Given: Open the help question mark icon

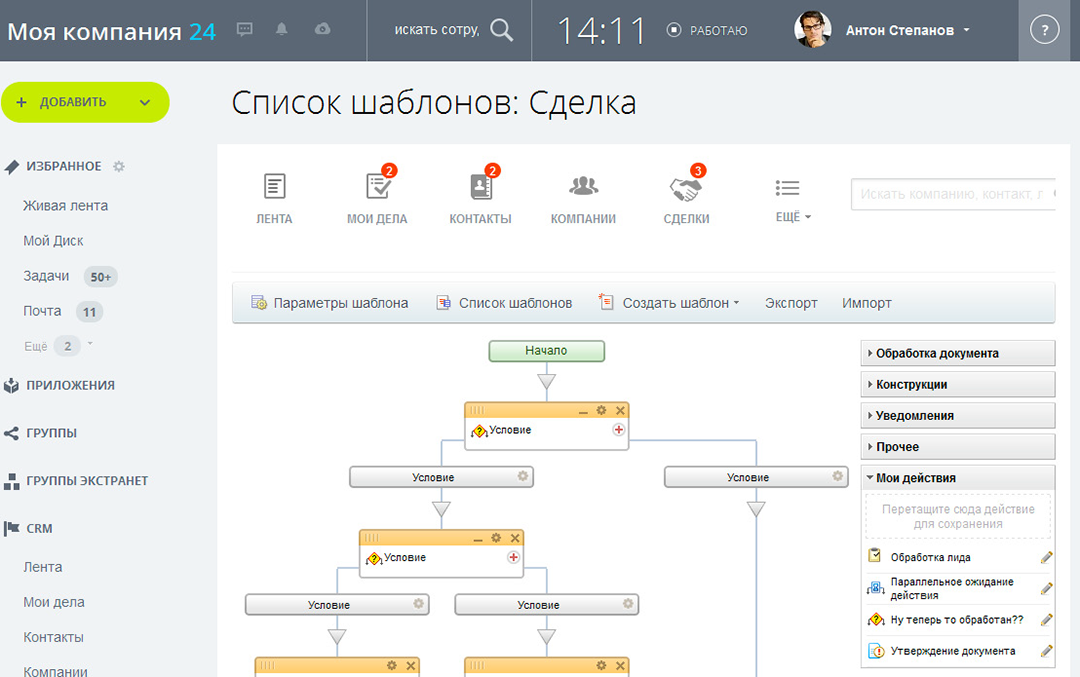Looking at the screenshot, I should (x=1044, y=31).
